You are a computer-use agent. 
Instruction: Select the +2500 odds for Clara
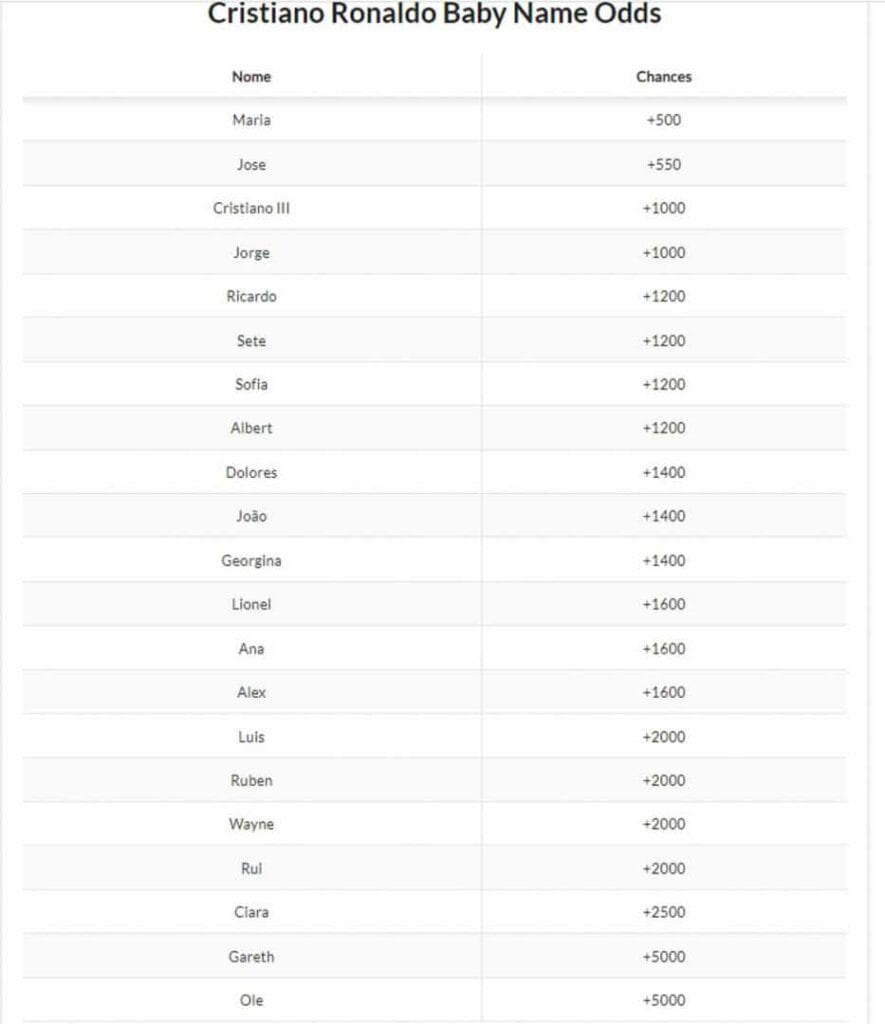663,912
